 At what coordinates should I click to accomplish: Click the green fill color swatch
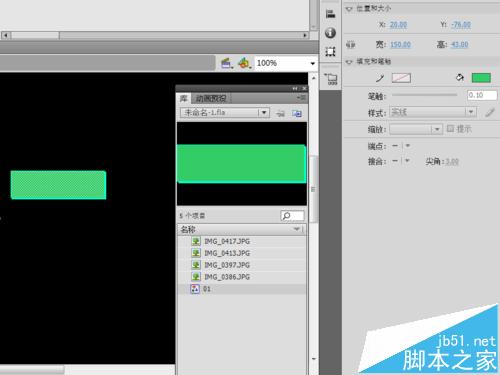481,78
